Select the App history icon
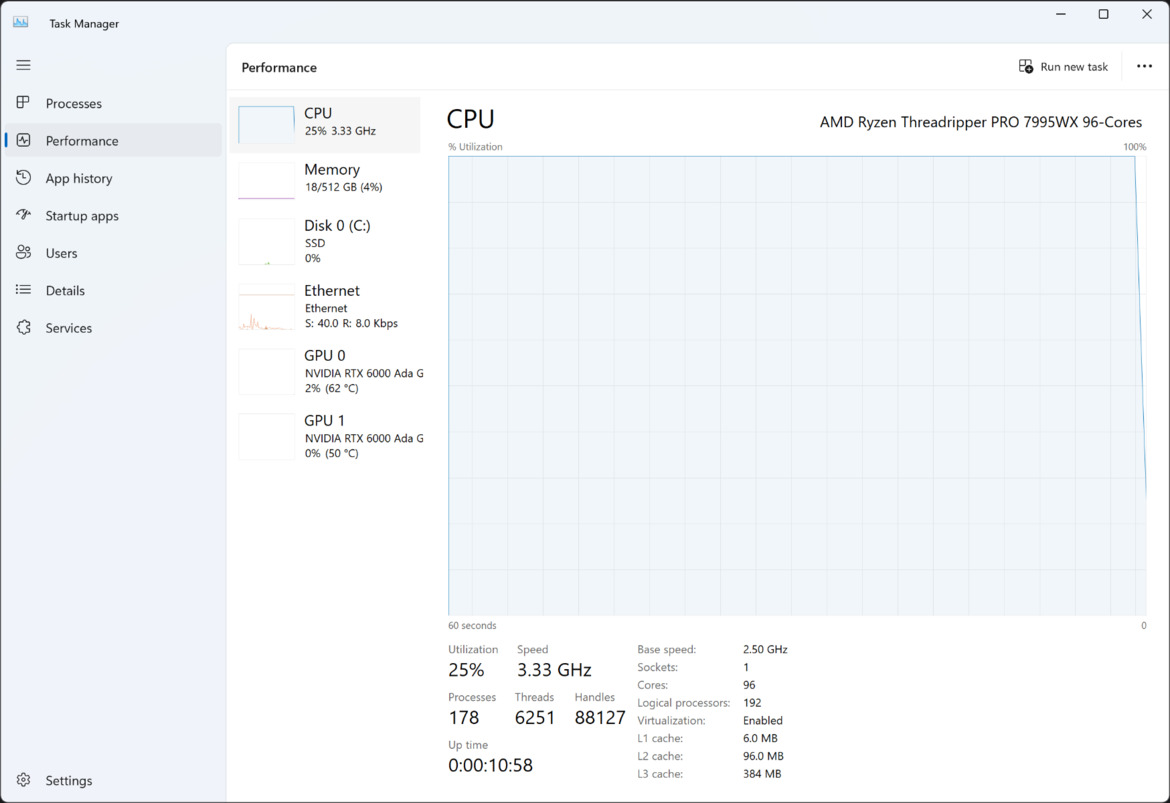The width and height of the screenshot is (1170, 803). [23, 178]
